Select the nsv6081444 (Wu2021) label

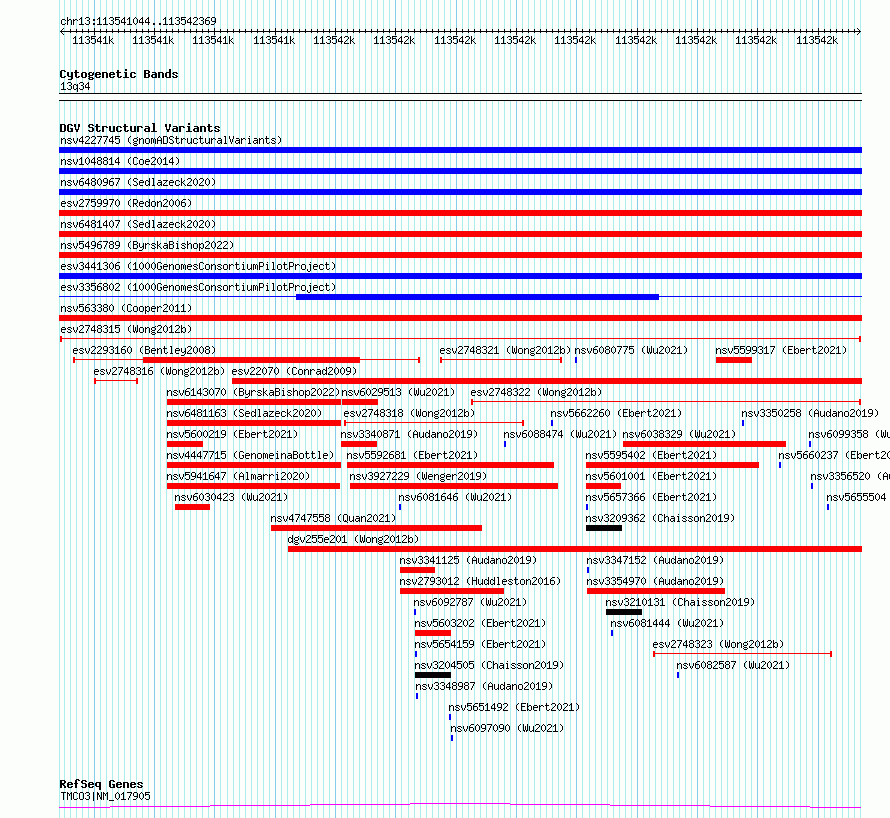coord(667,623)
